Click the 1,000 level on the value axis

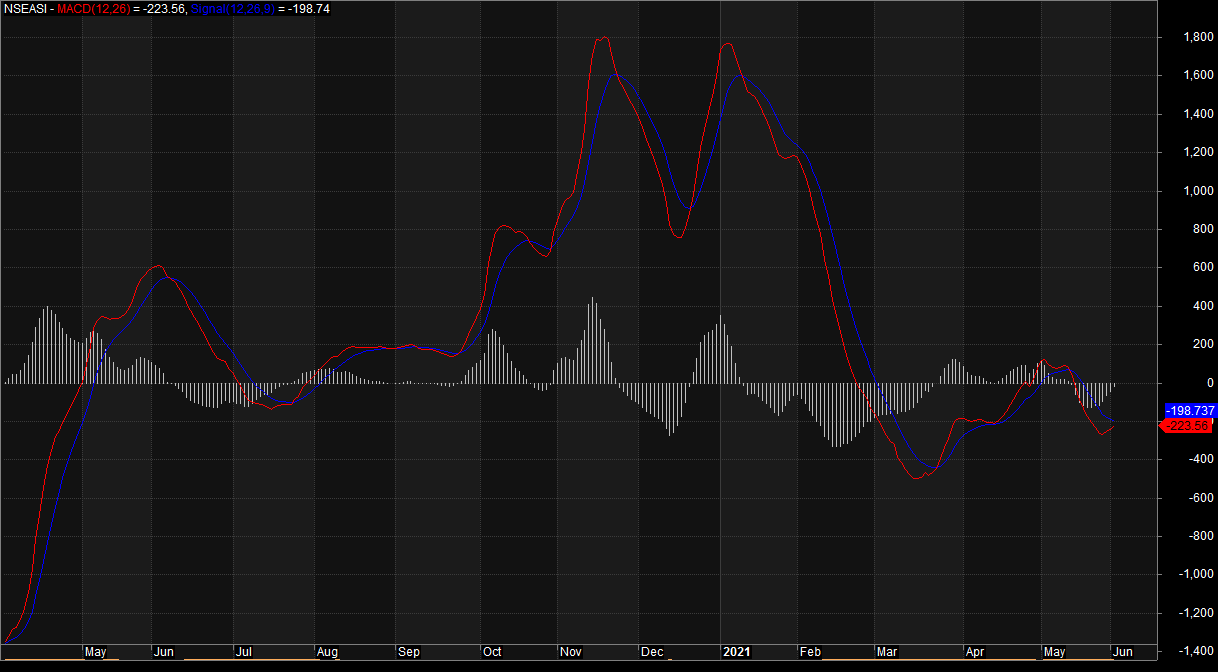pyautogui.click(x=1170, y=191)
